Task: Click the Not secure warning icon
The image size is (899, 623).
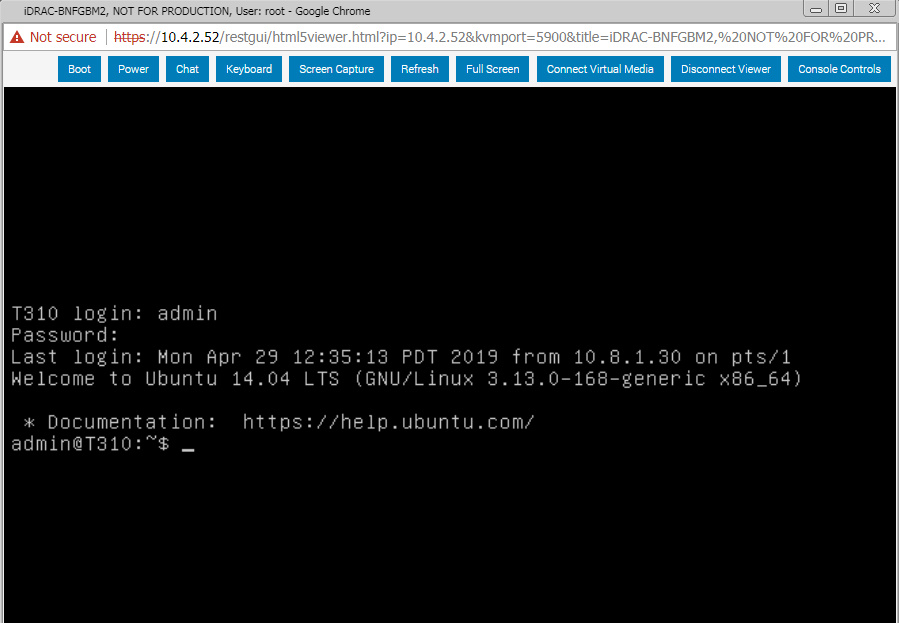Action: [x=17, y=37]
